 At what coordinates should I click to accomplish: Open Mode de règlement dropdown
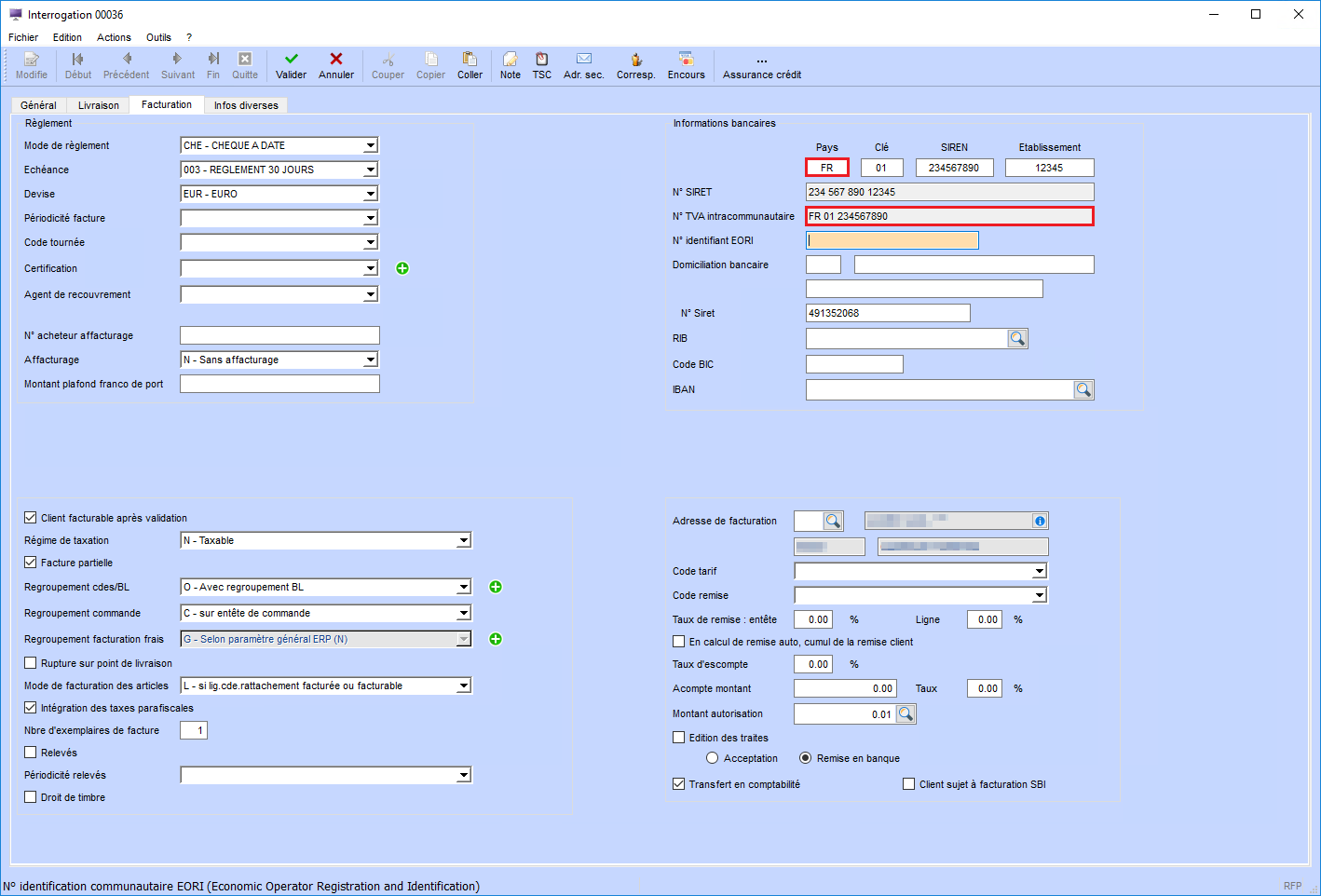(x=371, y=145)
